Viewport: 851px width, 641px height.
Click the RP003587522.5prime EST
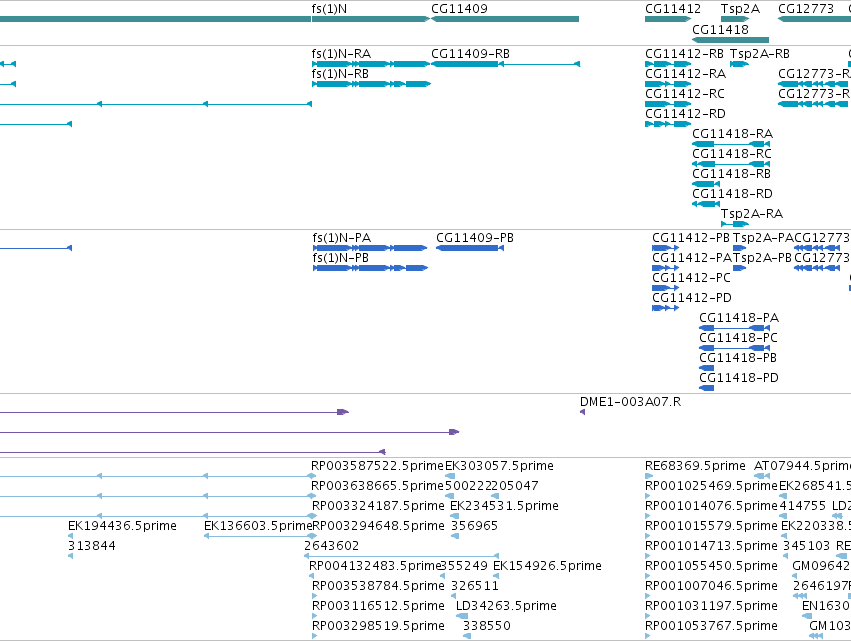click(x=378, y=466)
